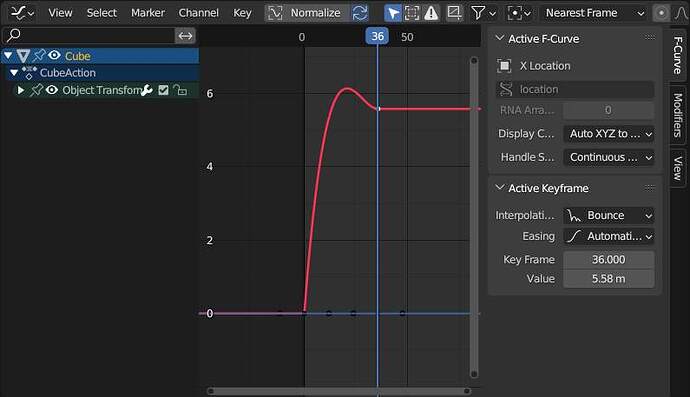Switch to the Modifiers sidebar tab
Screen dimensions: 690x397
678,115
